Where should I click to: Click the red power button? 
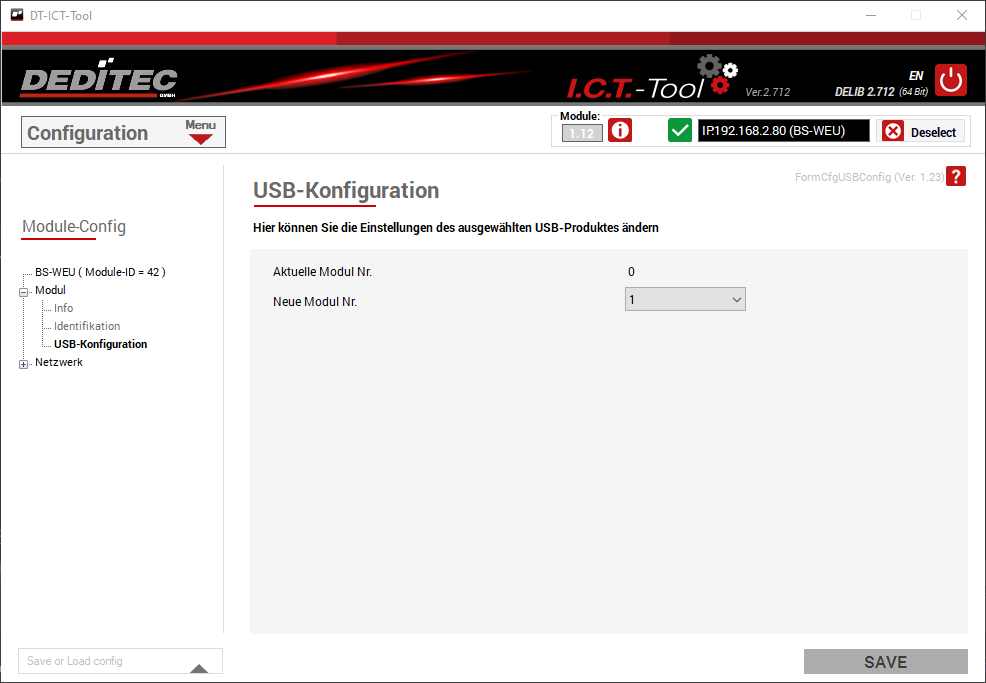pos(951,80)
